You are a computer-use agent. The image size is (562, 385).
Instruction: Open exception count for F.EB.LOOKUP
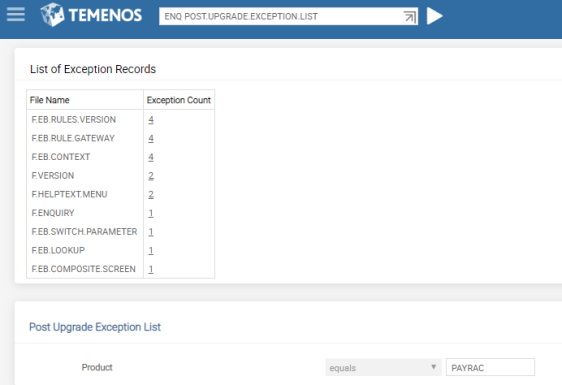151,251
